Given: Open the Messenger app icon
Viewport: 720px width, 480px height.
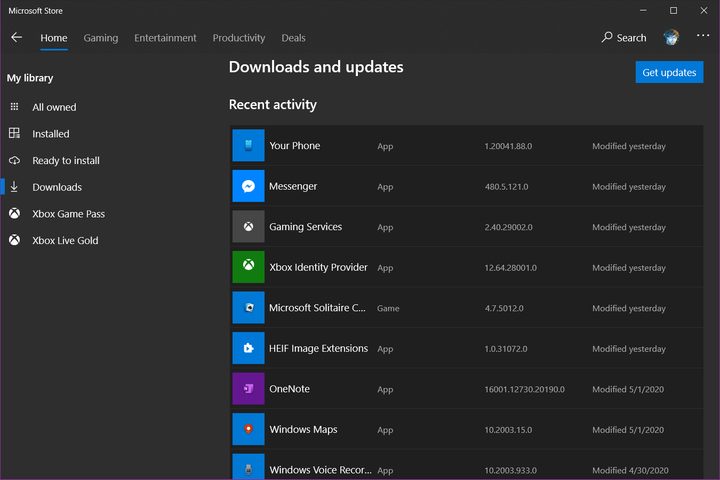Looking at the screenshot, I should point(248,186).
